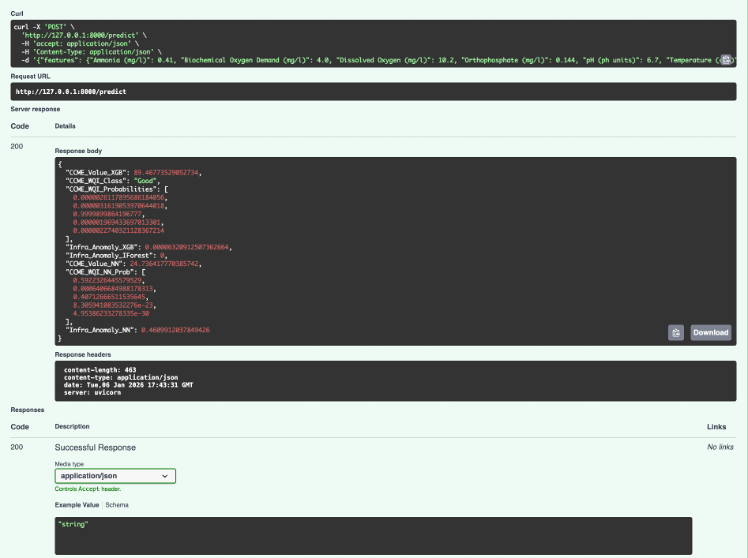Viewport: 748px width, 558px height.
Task: Click the CCME_Value_XGB value 89.46773529052734
Action: click(x=166, y=173)
